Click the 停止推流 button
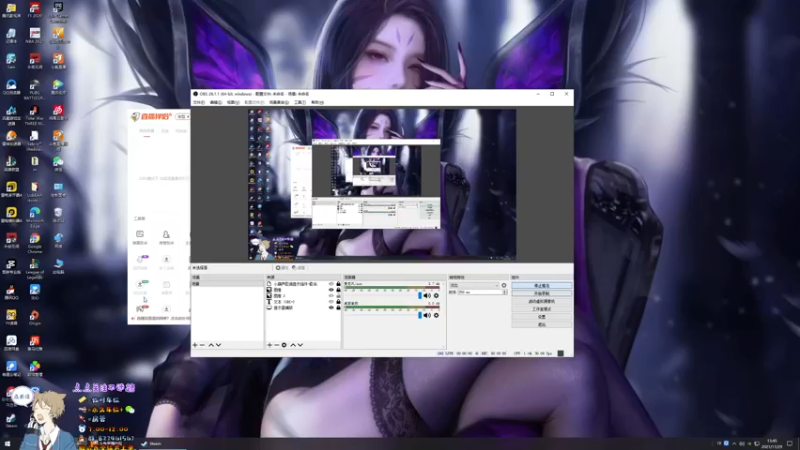Screen dimensions: 800x450 pos(541,286)
